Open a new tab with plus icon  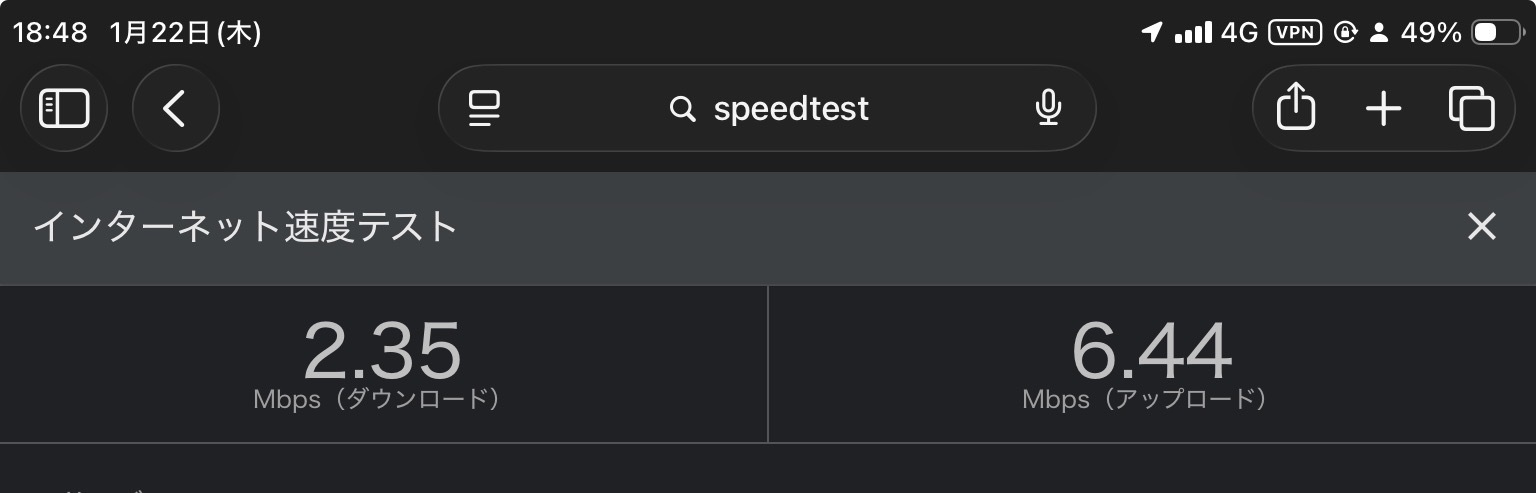click(1383, 108)
